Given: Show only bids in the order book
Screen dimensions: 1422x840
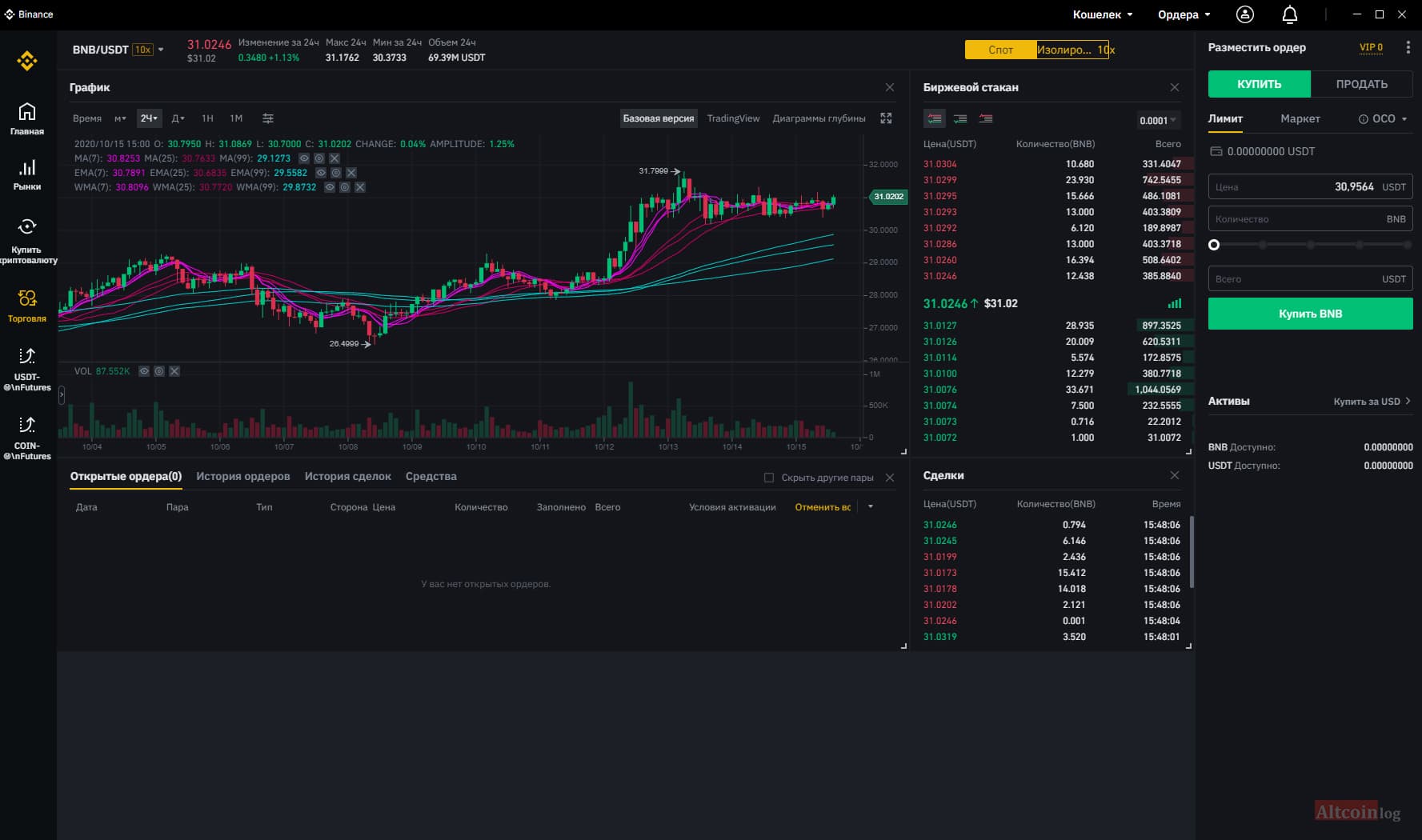Looking at the screenshot, I should click(x=960, y=118).
